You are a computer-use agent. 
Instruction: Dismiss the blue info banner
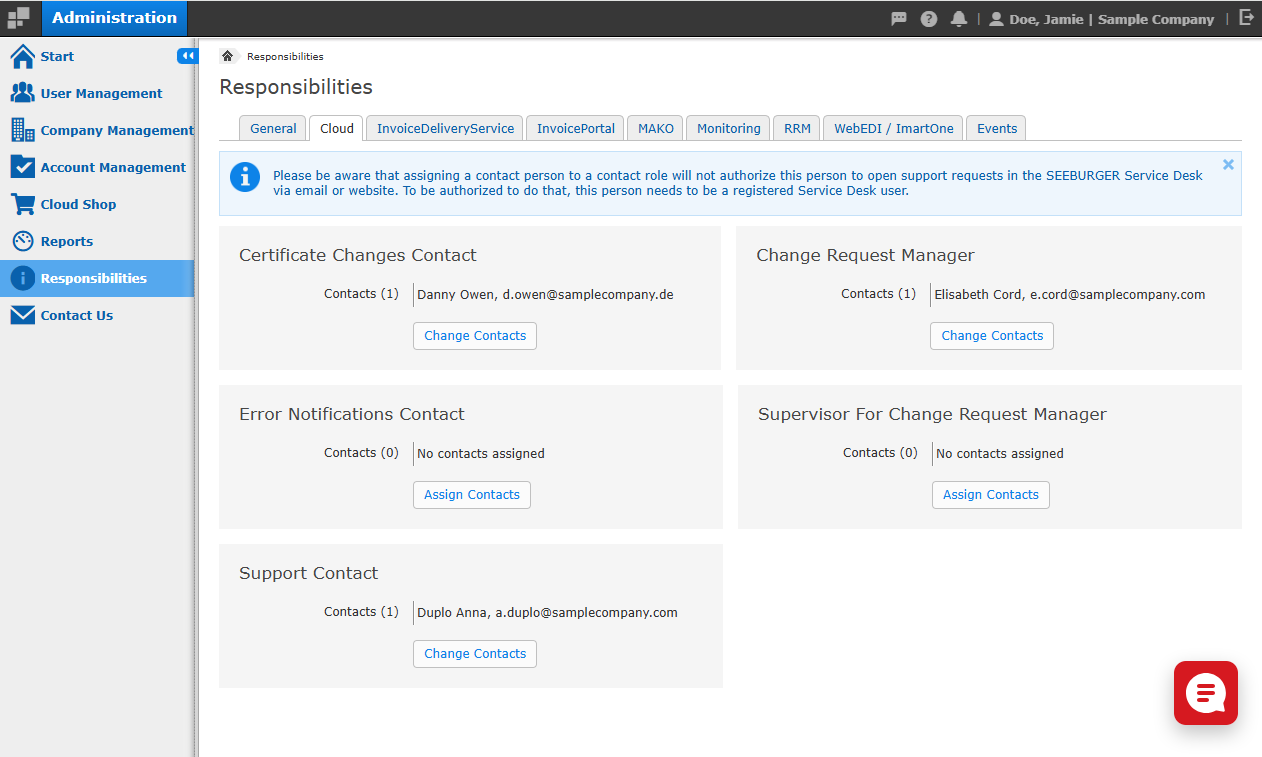coord(1228,165)
